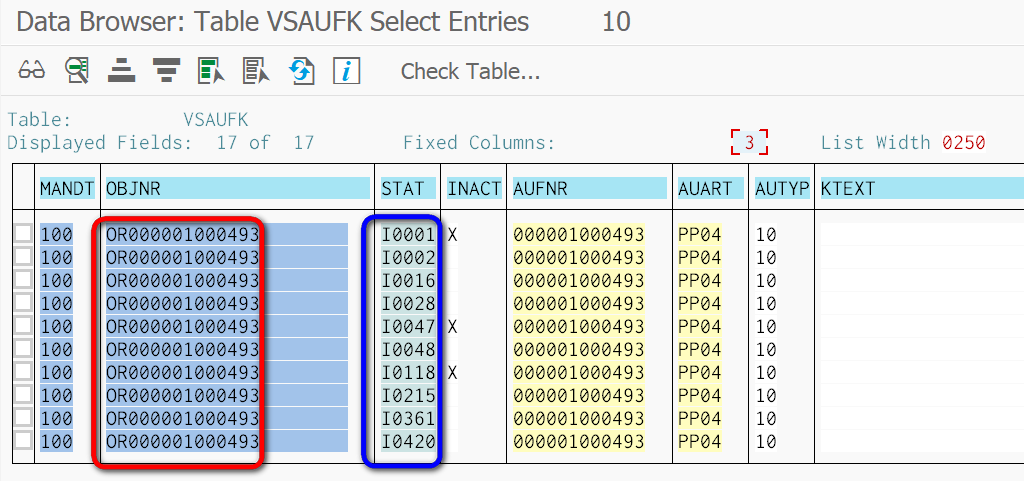Screen dimensions: 1024x481
Task: Click the Fixed Columns field showing 3
Action: coord(749,142)
